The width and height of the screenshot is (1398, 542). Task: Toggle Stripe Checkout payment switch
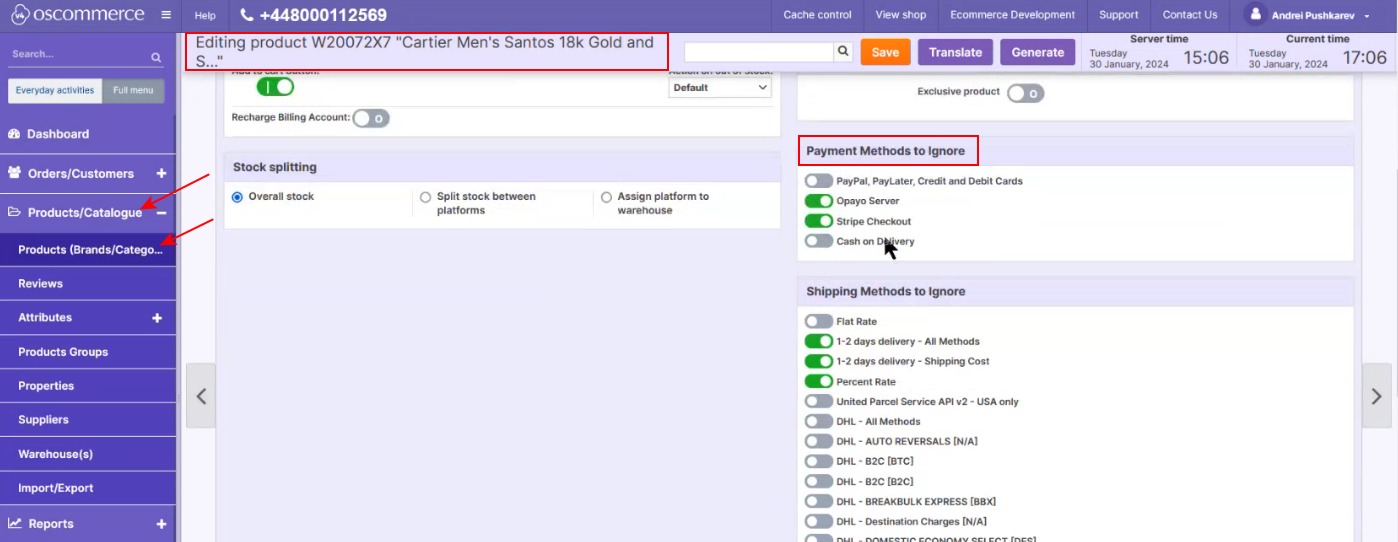point(819,221)
